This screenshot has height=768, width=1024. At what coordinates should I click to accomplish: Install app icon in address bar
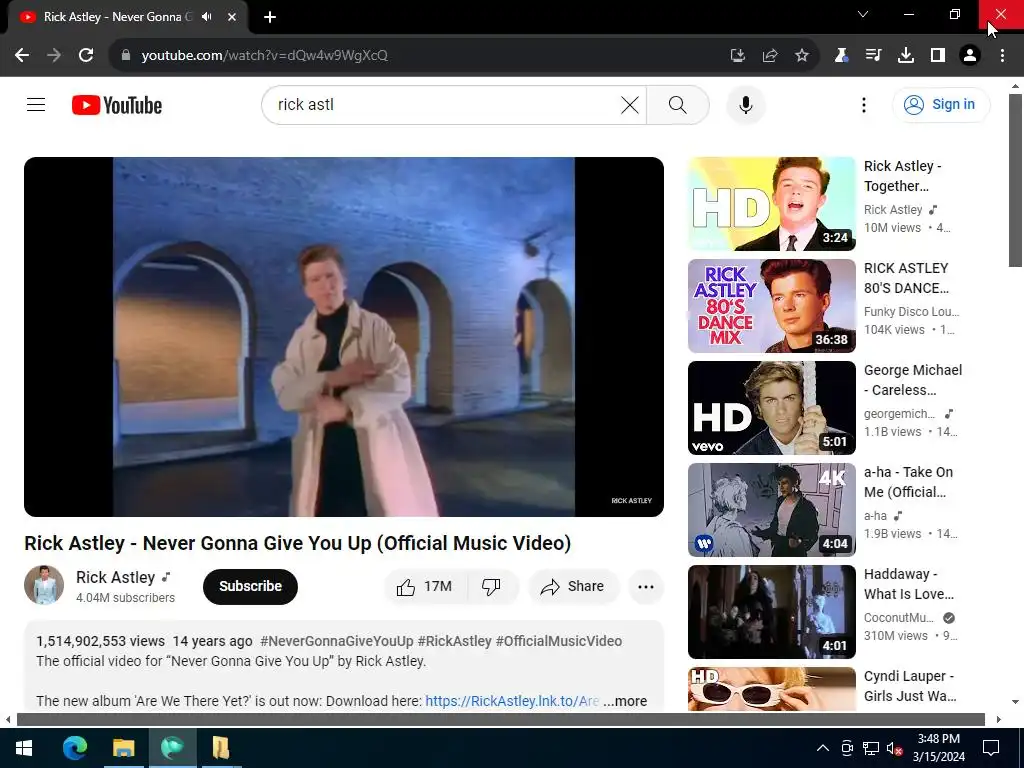[737, 56]
